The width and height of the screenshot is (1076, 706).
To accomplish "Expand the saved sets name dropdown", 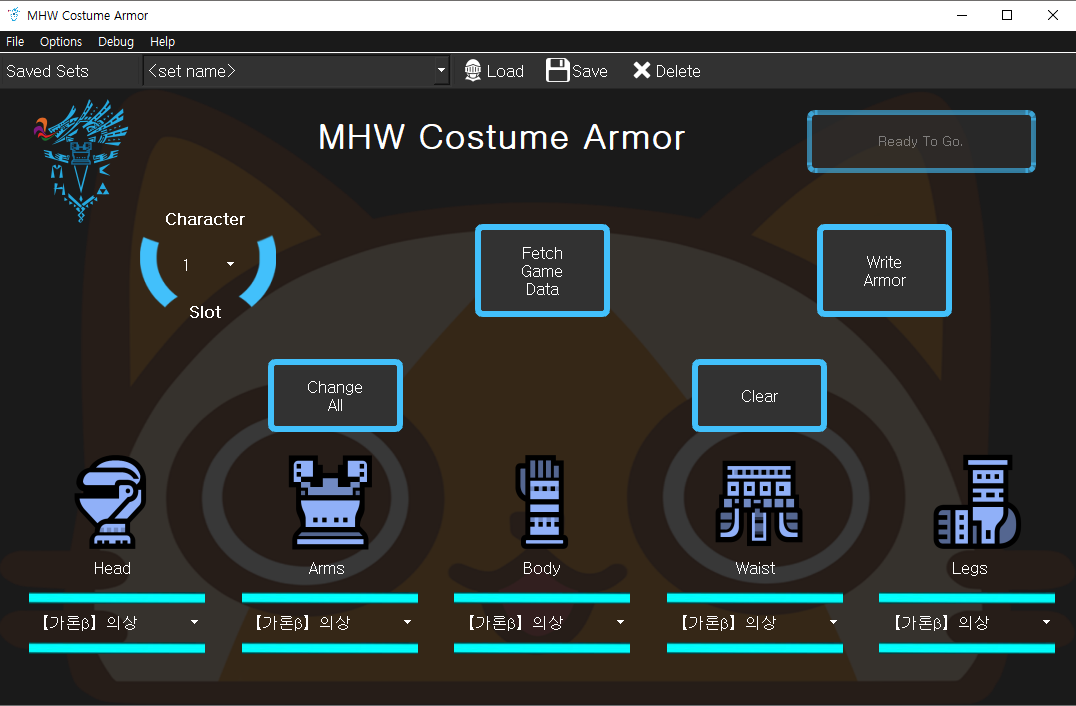I will coord(441,71).
